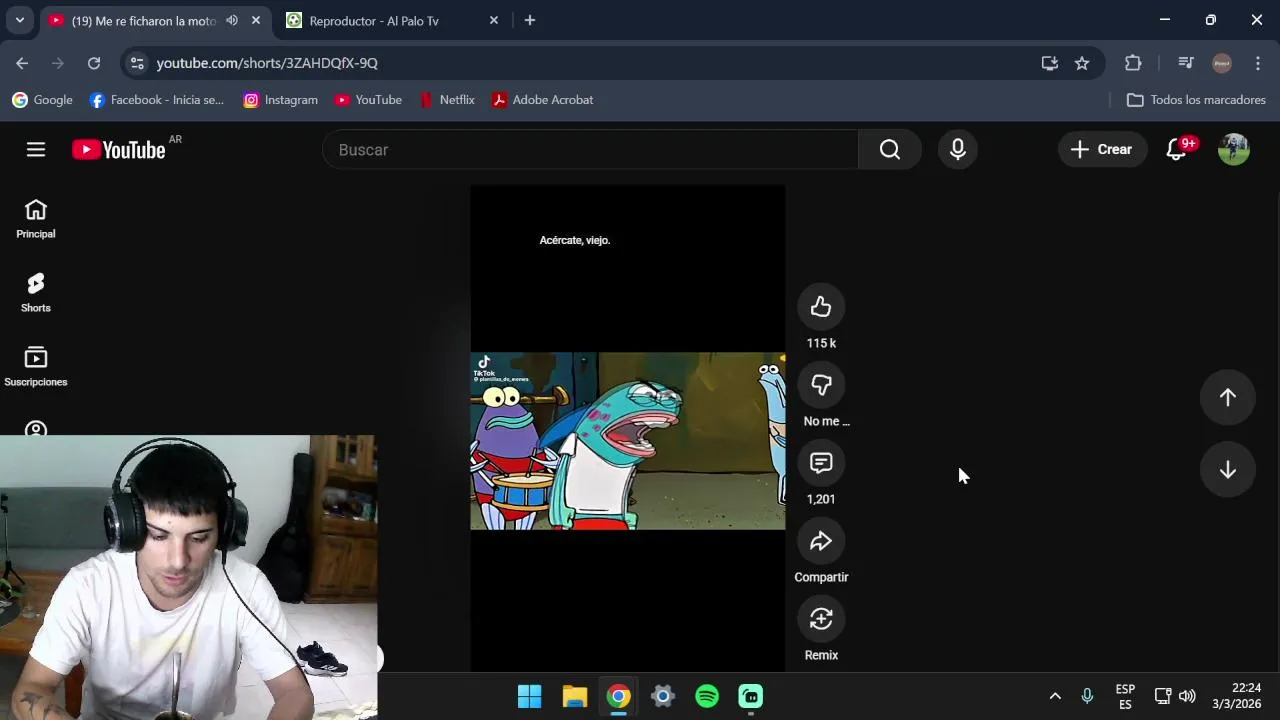The width and height of the screenshot is (1280, 720).
Task: Share the Short via Compartir icon
Action: [x=821, y=541]
